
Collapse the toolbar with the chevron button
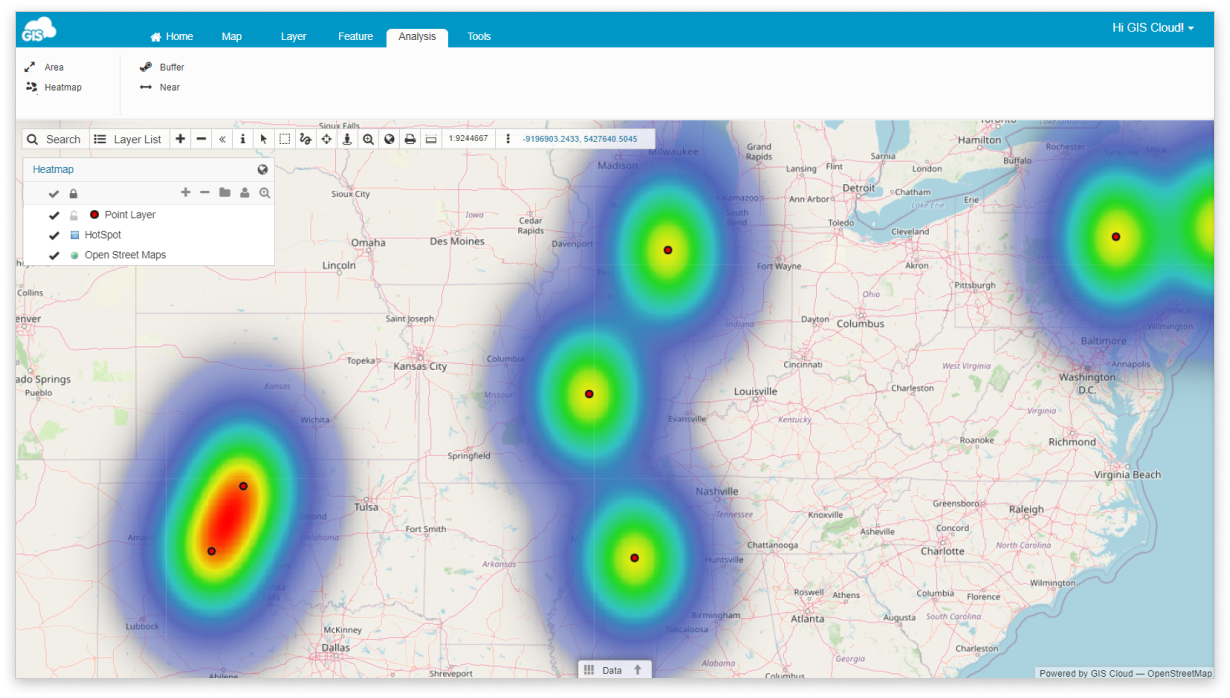(x=221, y=139)
